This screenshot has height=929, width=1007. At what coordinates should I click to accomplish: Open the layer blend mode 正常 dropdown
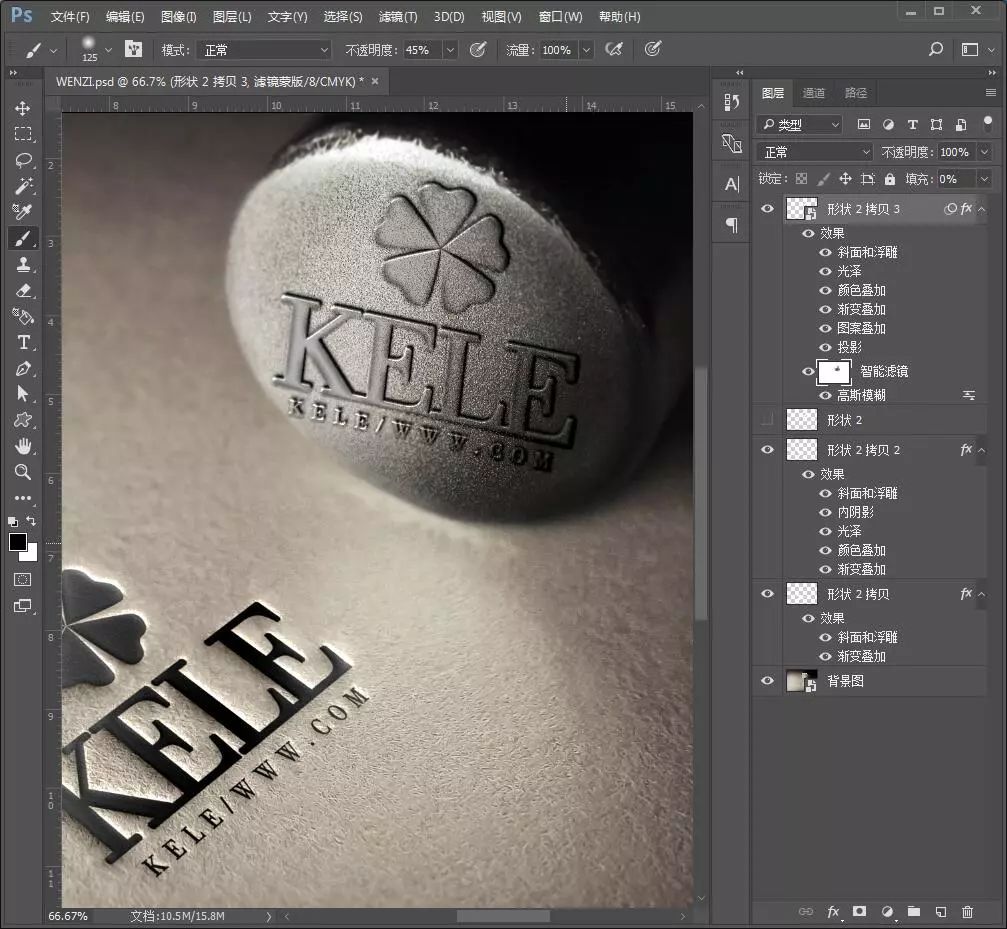(816, 152)
